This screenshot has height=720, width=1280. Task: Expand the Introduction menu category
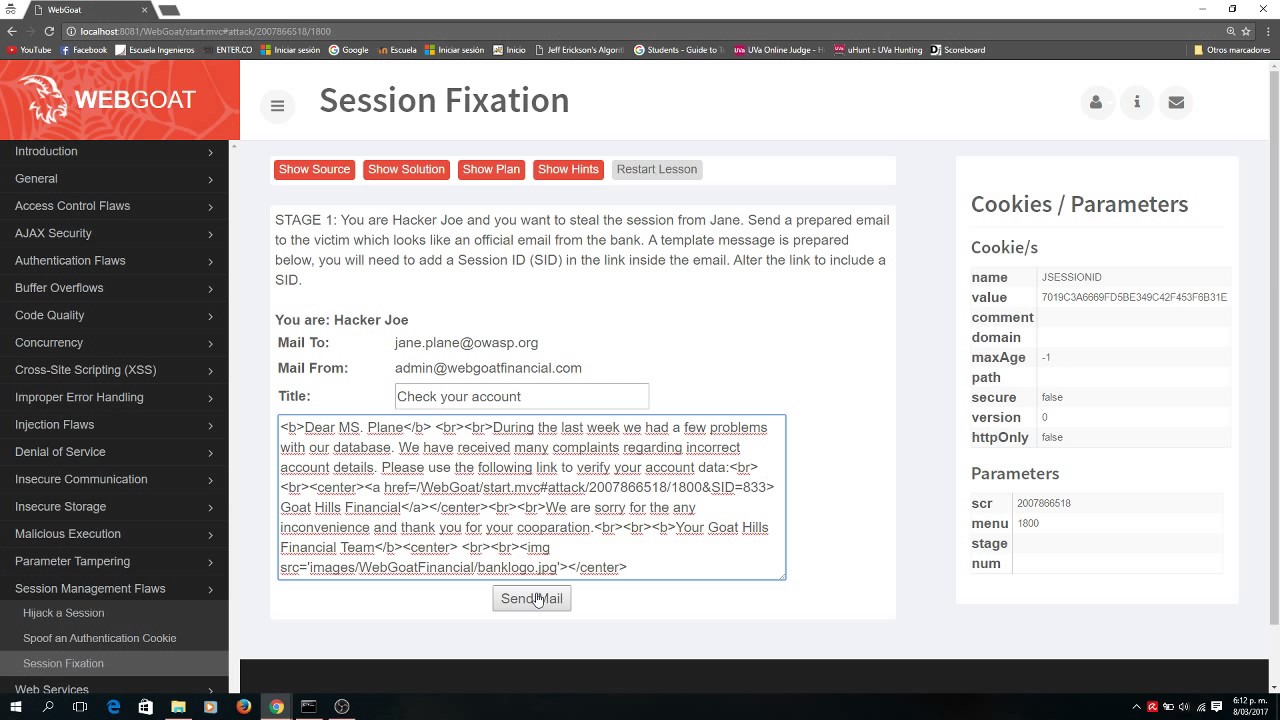pos(114,151)
